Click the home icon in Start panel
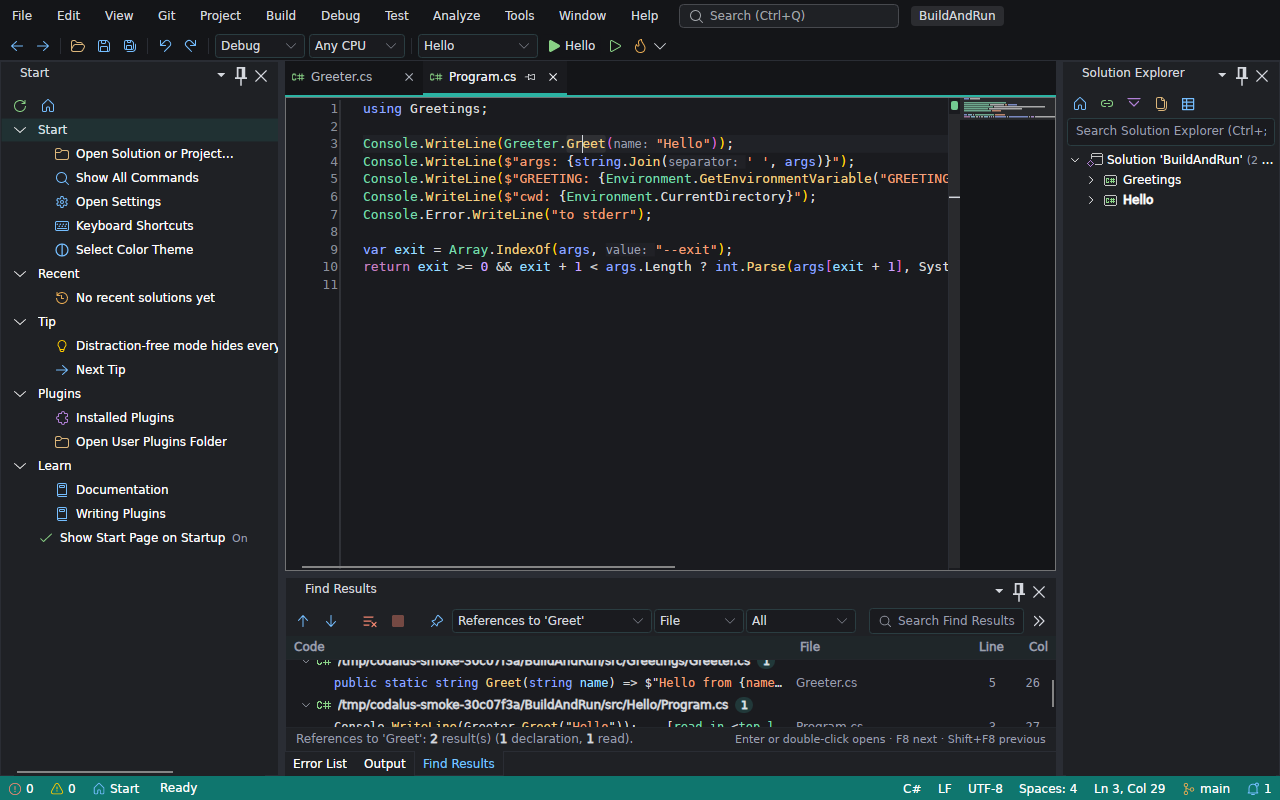The image size is (1280, 800). 48,105
